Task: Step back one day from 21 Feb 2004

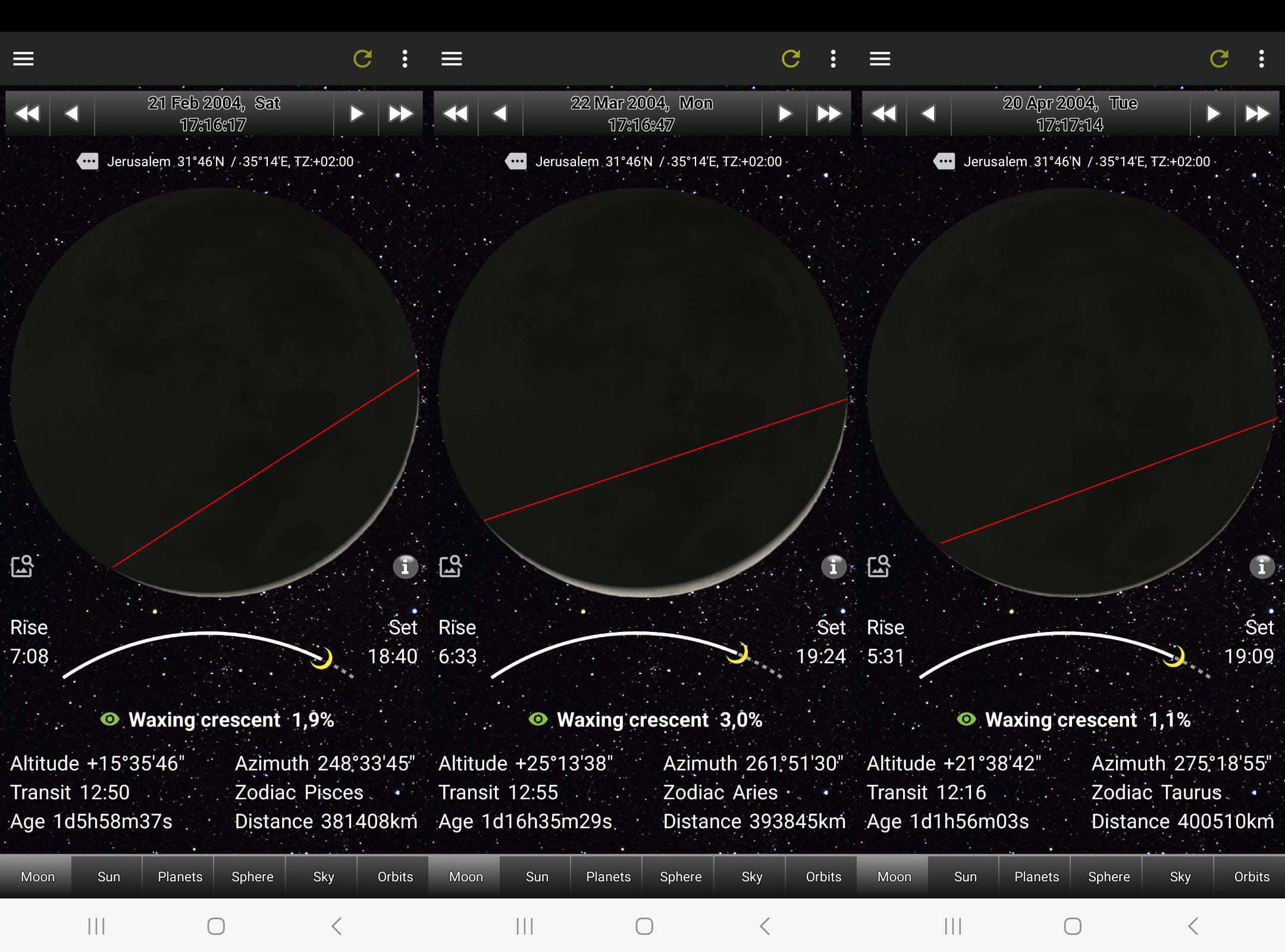Action: (x=72, y=113)
